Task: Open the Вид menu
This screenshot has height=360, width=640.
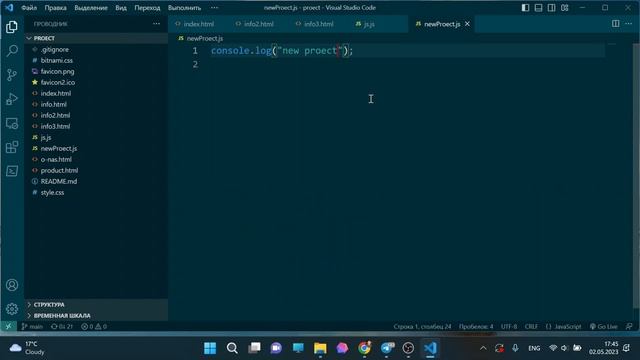Action: [x=121, y=8]
